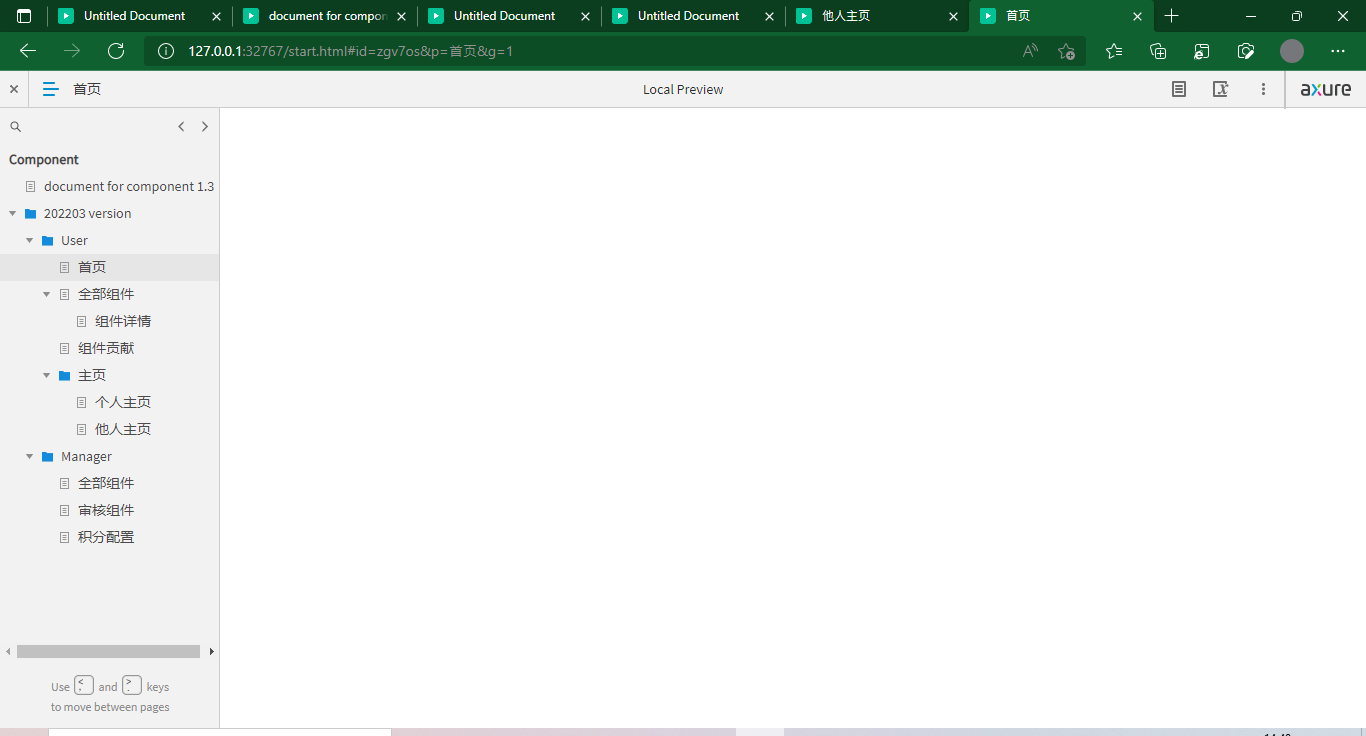The width and height of the screenshot is (1366, 736).
Task: Open the preview options three-dot menu
Action: 1263,89
